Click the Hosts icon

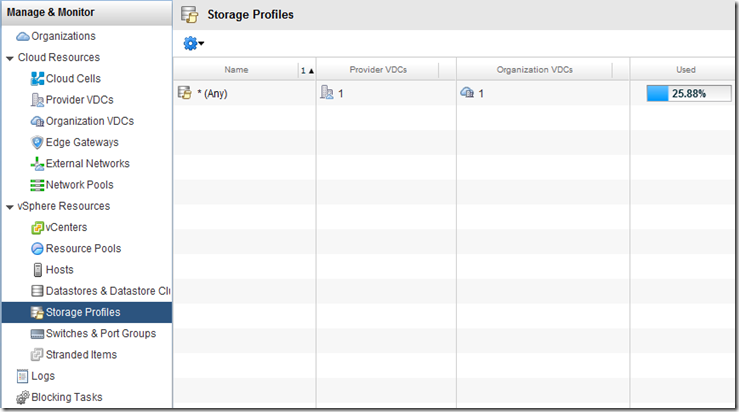pos(38,270)
